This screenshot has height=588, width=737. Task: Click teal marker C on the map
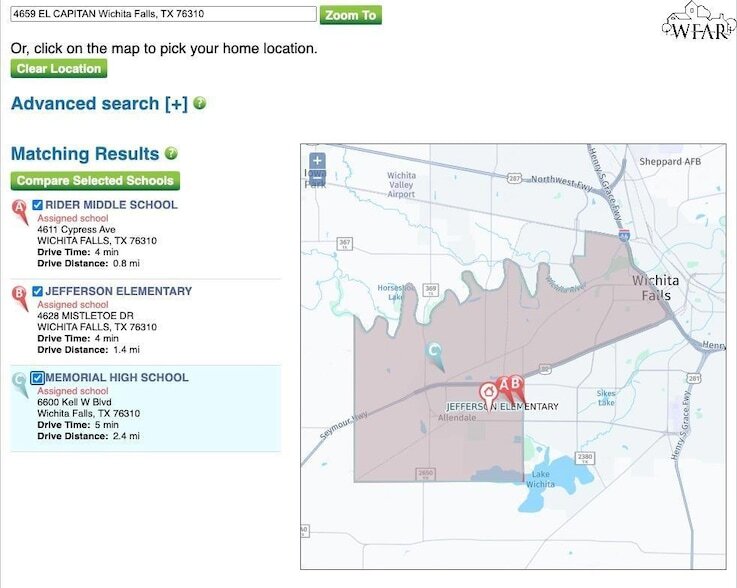pos(435,355)
